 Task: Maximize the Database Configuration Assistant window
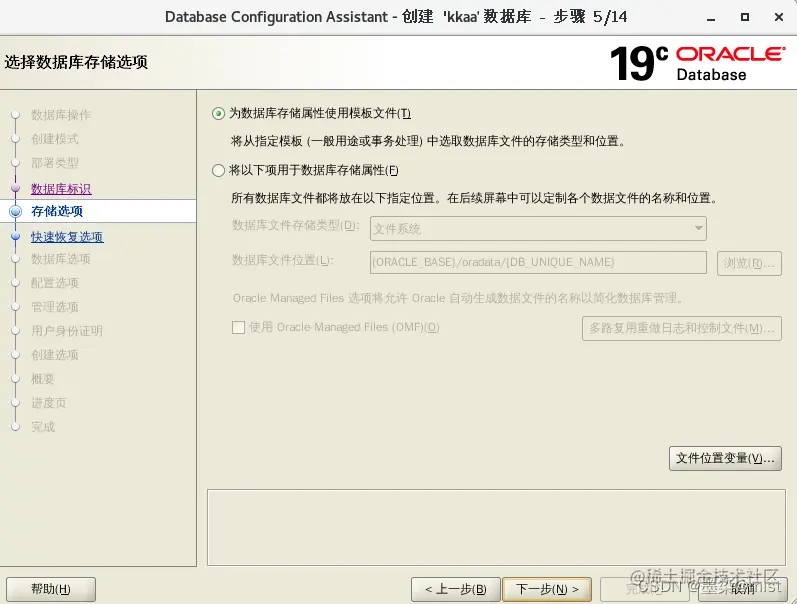tap(745, 17)
